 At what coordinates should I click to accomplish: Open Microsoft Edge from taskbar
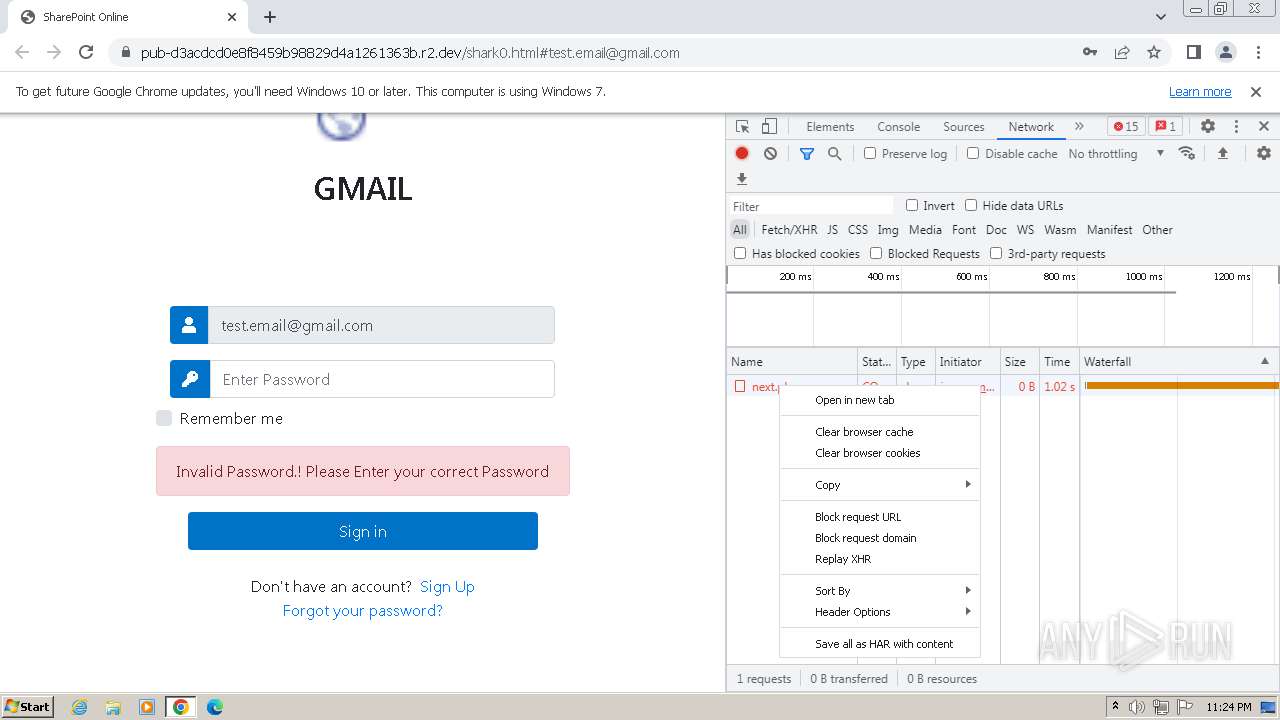point(214,707)
